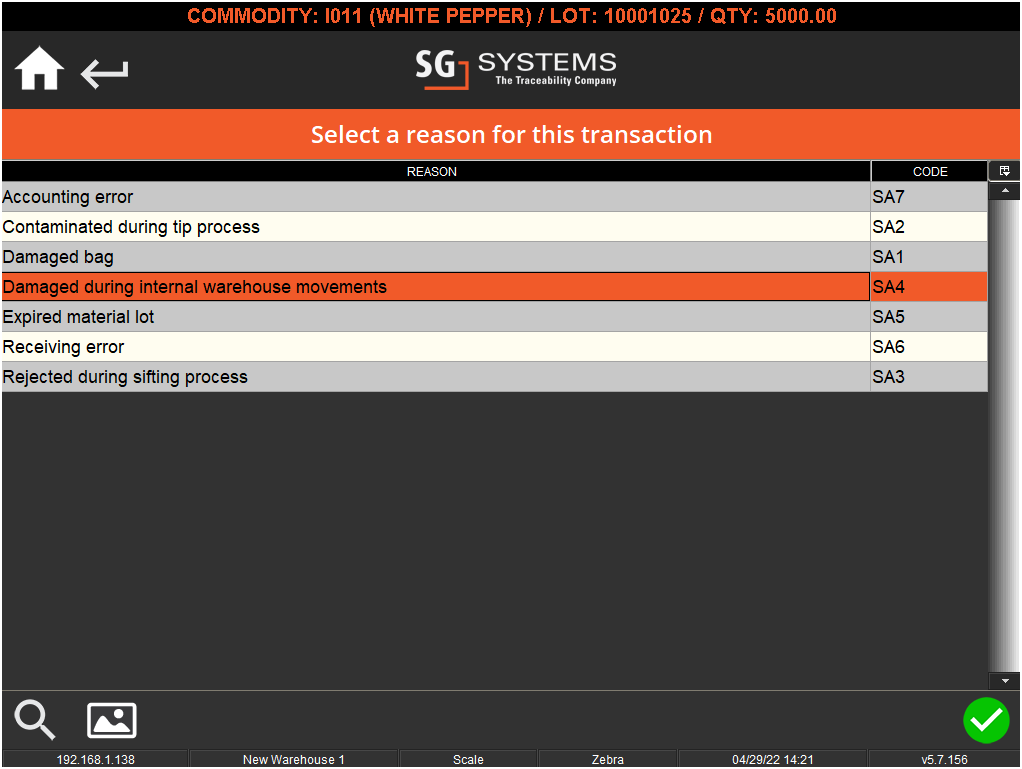This screenshot has height=769, width=1022.
Task: Confirm with the green checkmark button
Action: coord(986,720)
